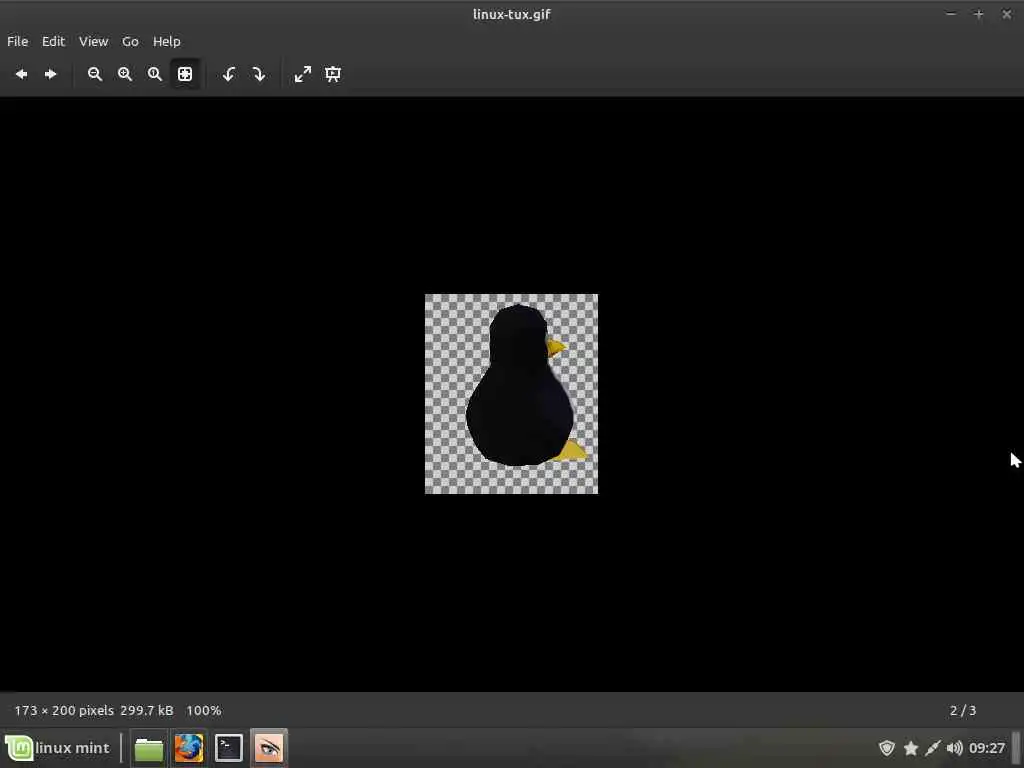The width and height of the screenshot is (1024, 768).
Task: Zoom in with the plus magnifier
Action: 125,74
